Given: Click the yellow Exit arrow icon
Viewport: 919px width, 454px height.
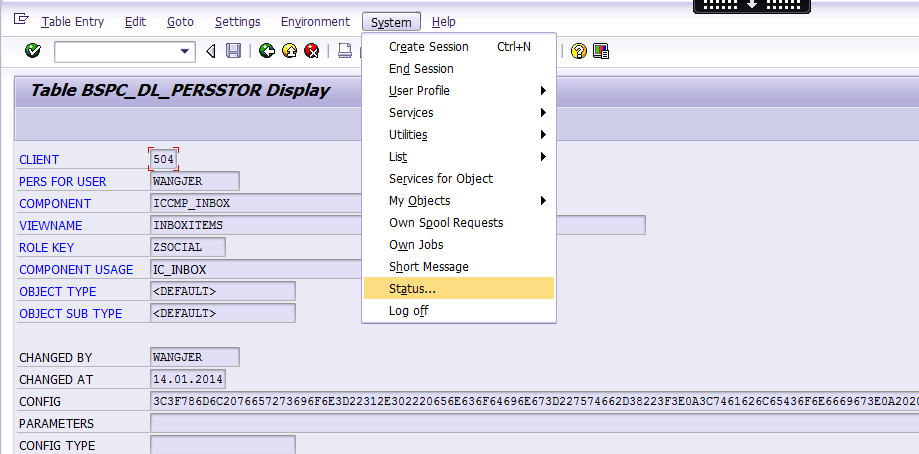Looking at the screenshot, I should (290, 51).
